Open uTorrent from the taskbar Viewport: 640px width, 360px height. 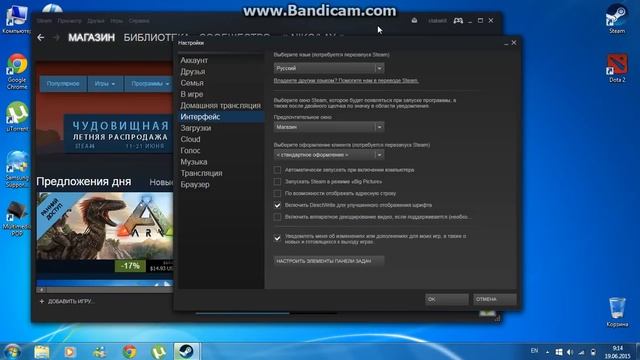(158, 351)
